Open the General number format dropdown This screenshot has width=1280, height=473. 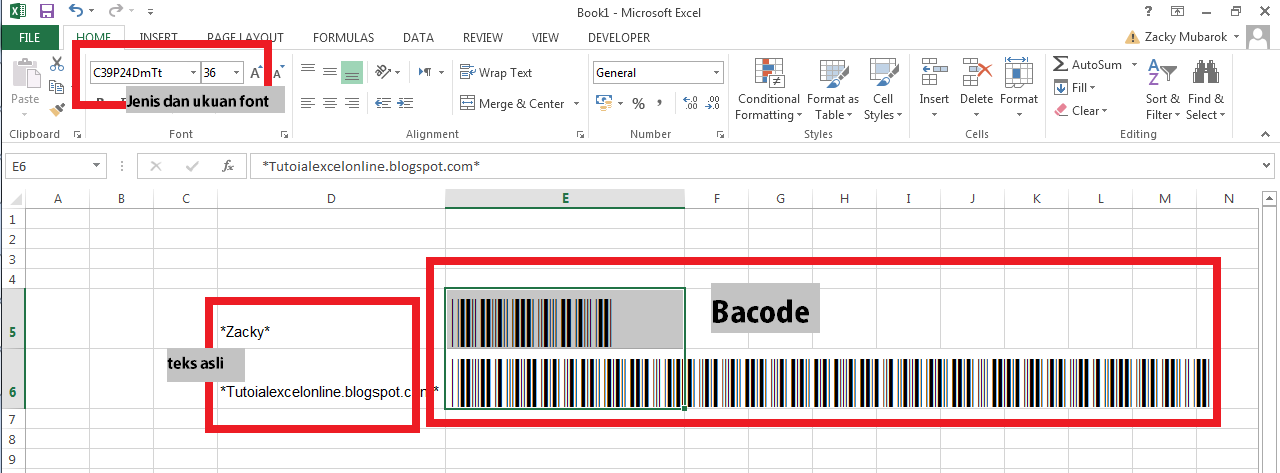pos(717,73)
